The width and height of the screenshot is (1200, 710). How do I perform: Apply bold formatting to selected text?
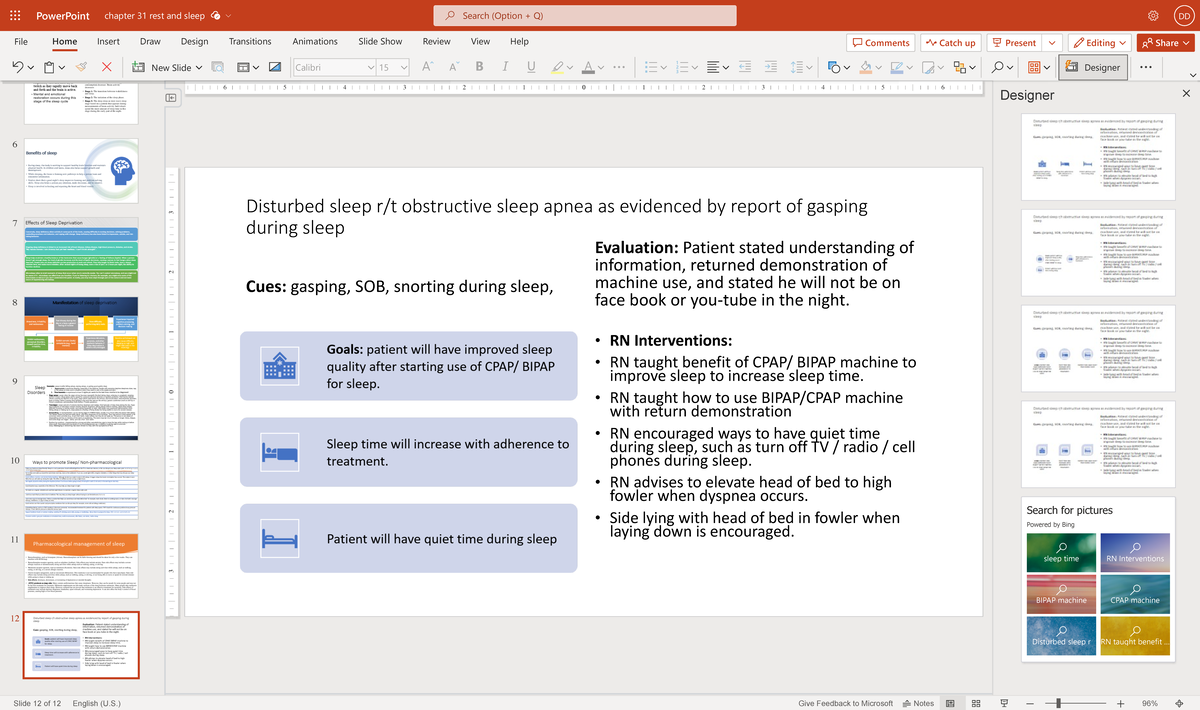point(479,67)
